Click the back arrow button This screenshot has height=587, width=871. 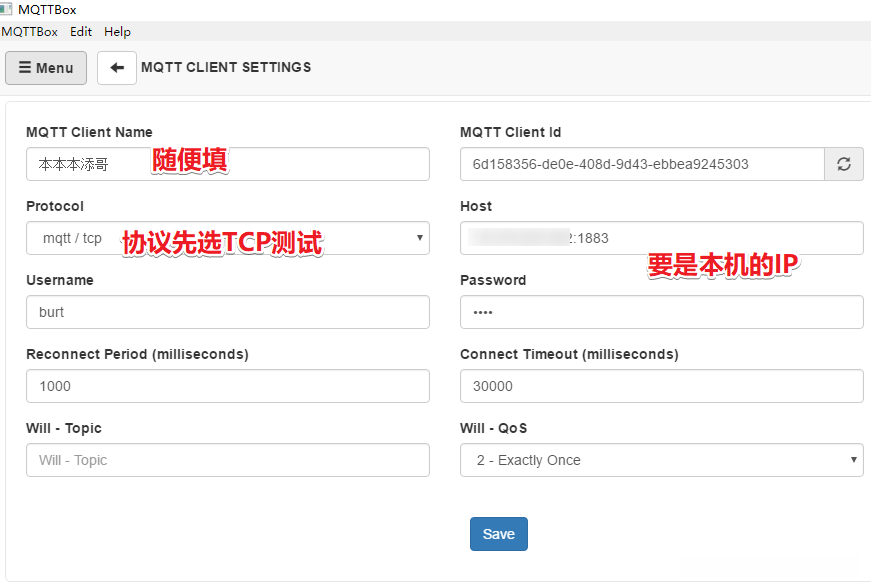tap(117, 68)
